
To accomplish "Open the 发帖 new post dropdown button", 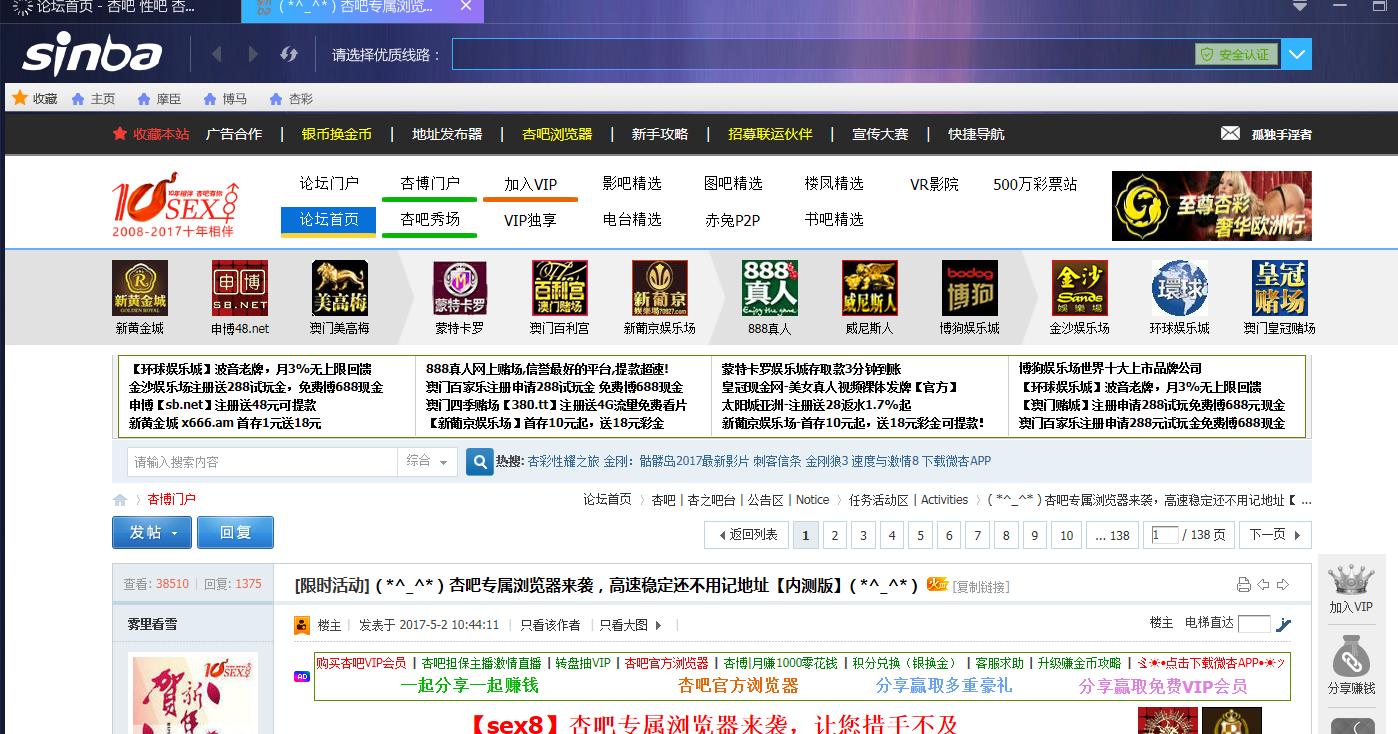I will point(151,533).
